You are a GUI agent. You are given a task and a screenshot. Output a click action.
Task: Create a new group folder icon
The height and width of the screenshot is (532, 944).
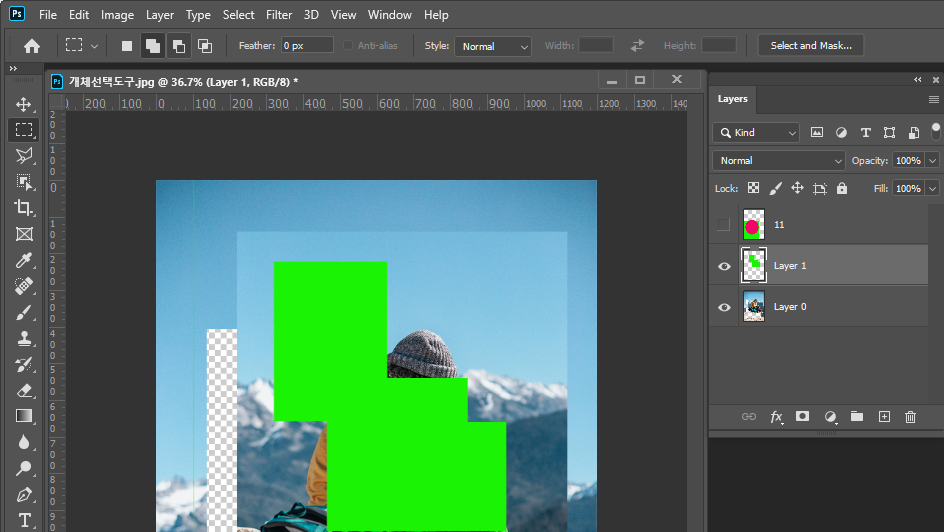tap(857, 416)
